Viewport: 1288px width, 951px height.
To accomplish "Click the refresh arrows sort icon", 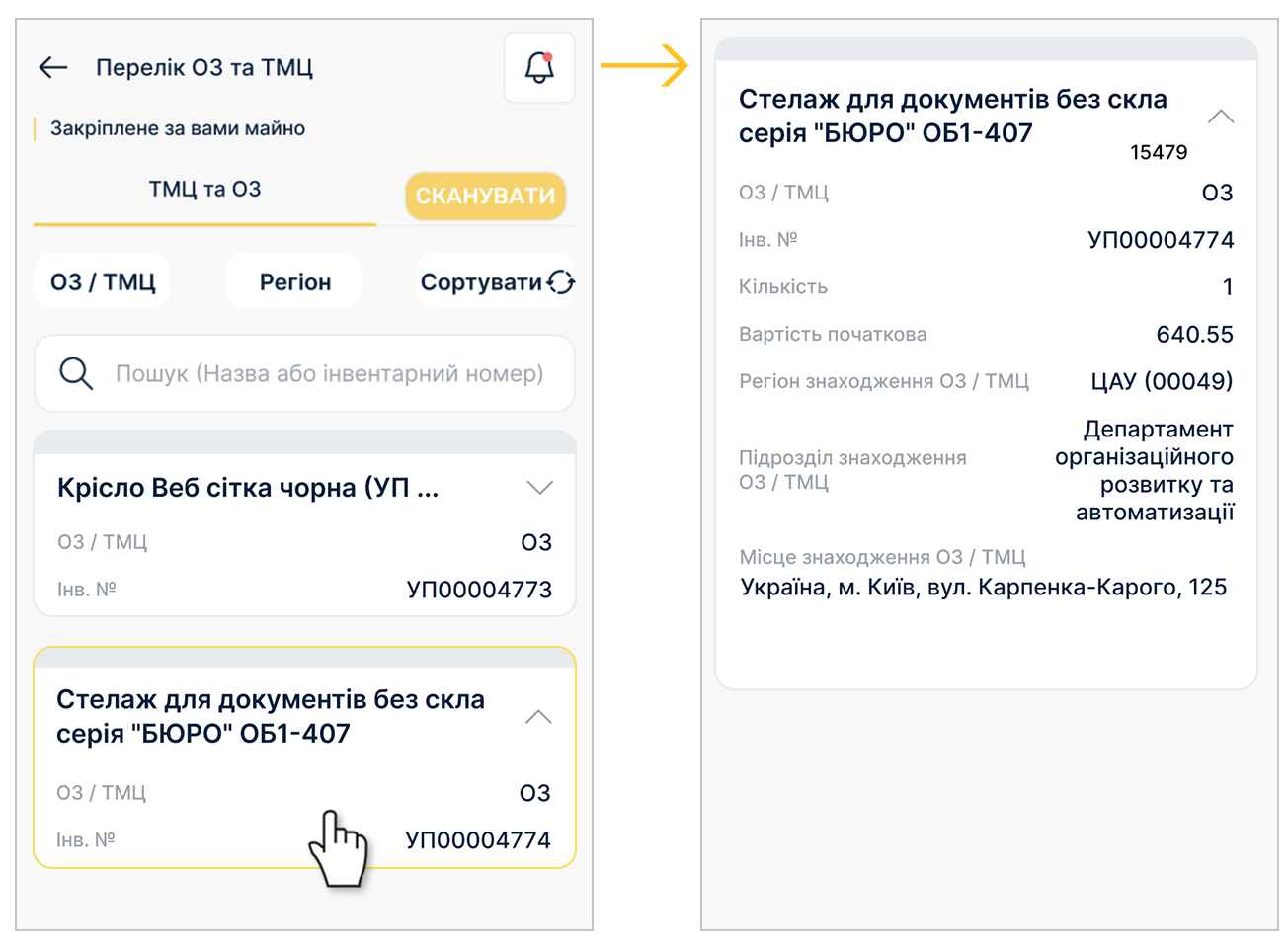I will [561, 282].
